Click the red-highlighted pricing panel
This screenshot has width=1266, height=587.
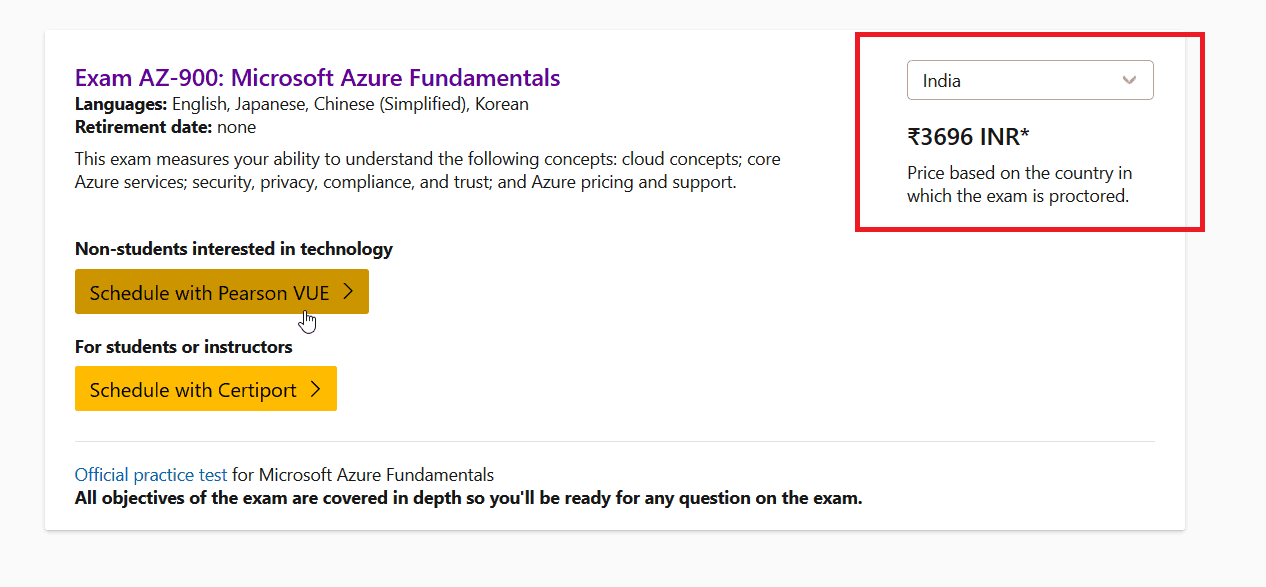(x=1030, y=132)
